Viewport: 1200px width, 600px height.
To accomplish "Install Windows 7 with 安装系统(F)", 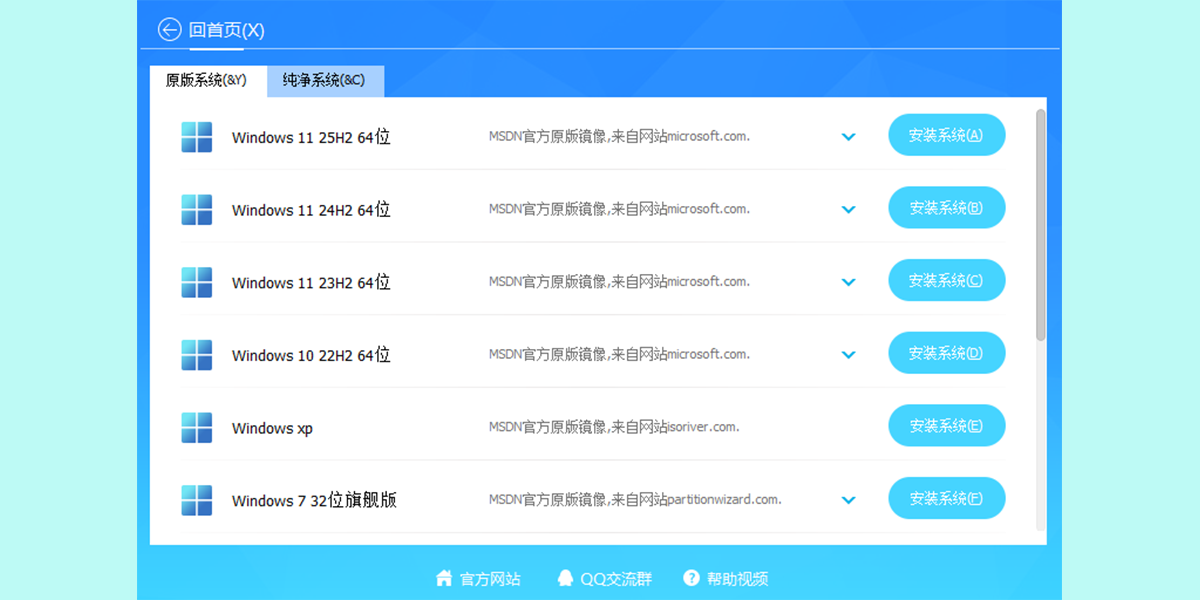I will point(946,498).
